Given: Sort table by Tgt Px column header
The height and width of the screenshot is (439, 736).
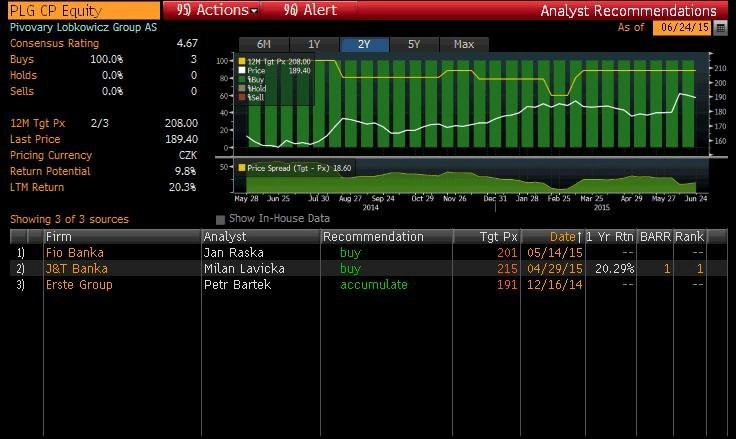Looking at the screenshot, I should [487, 237].
